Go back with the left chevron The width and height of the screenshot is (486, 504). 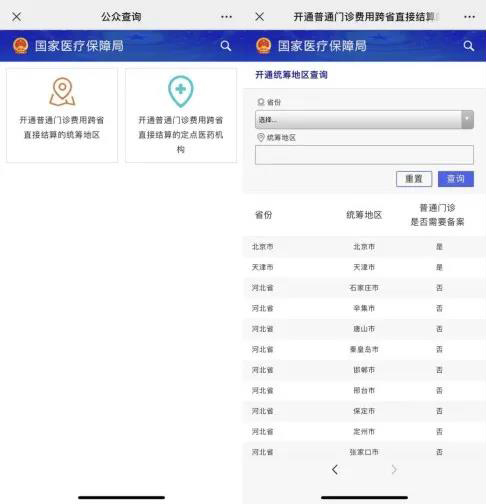335,470
